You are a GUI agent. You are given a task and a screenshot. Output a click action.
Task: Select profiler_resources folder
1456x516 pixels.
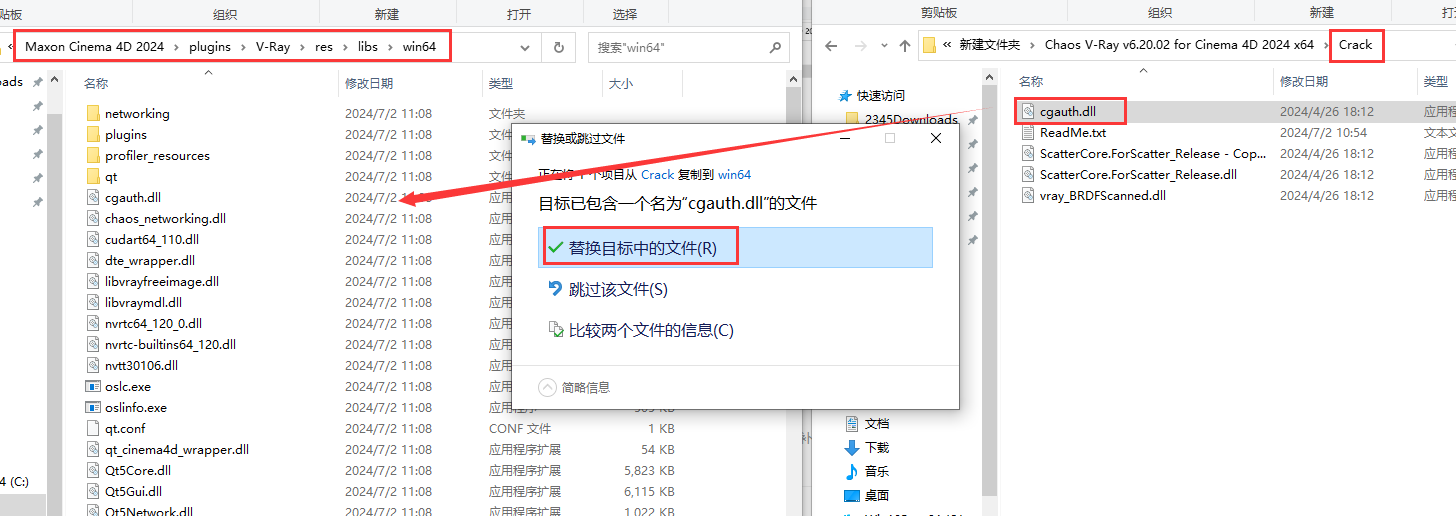[x=157, y=156]
